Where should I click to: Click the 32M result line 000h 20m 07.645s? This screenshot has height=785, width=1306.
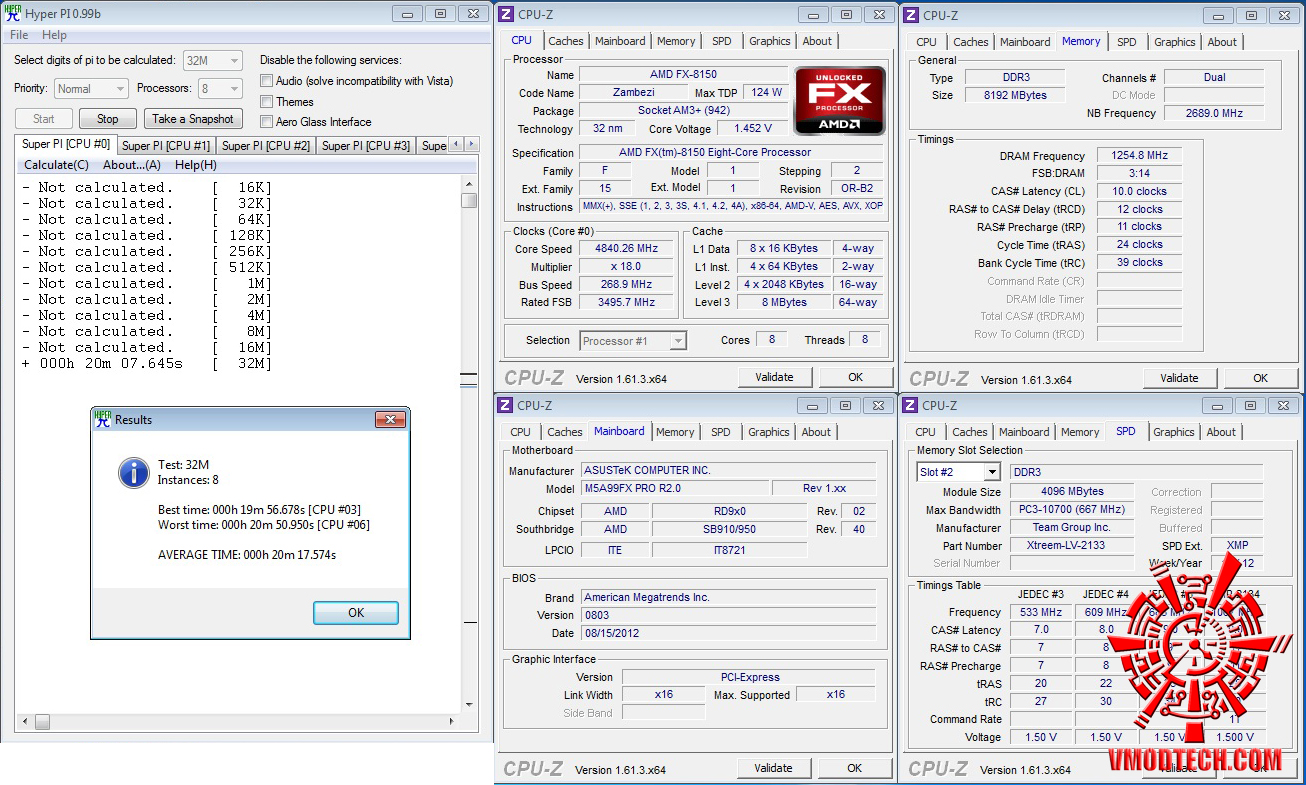[x=147, y=364]
